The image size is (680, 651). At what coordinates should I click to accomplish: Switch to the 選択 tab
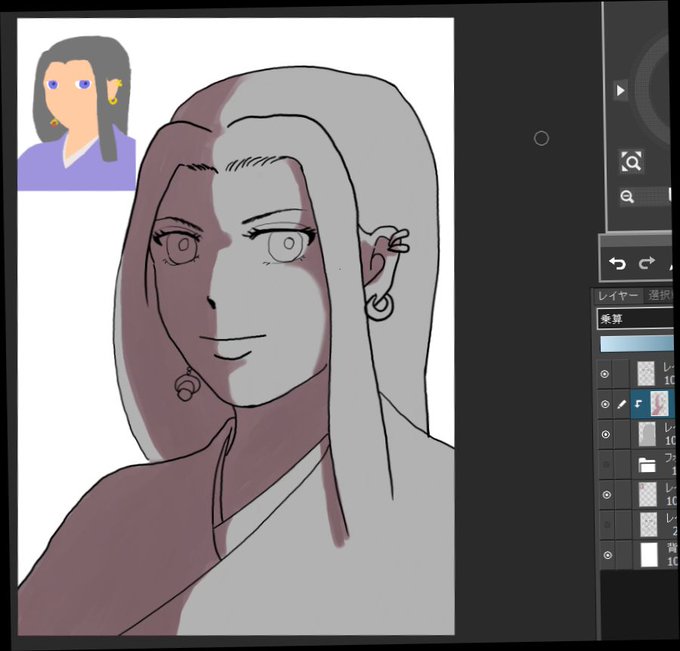[658, 295]
